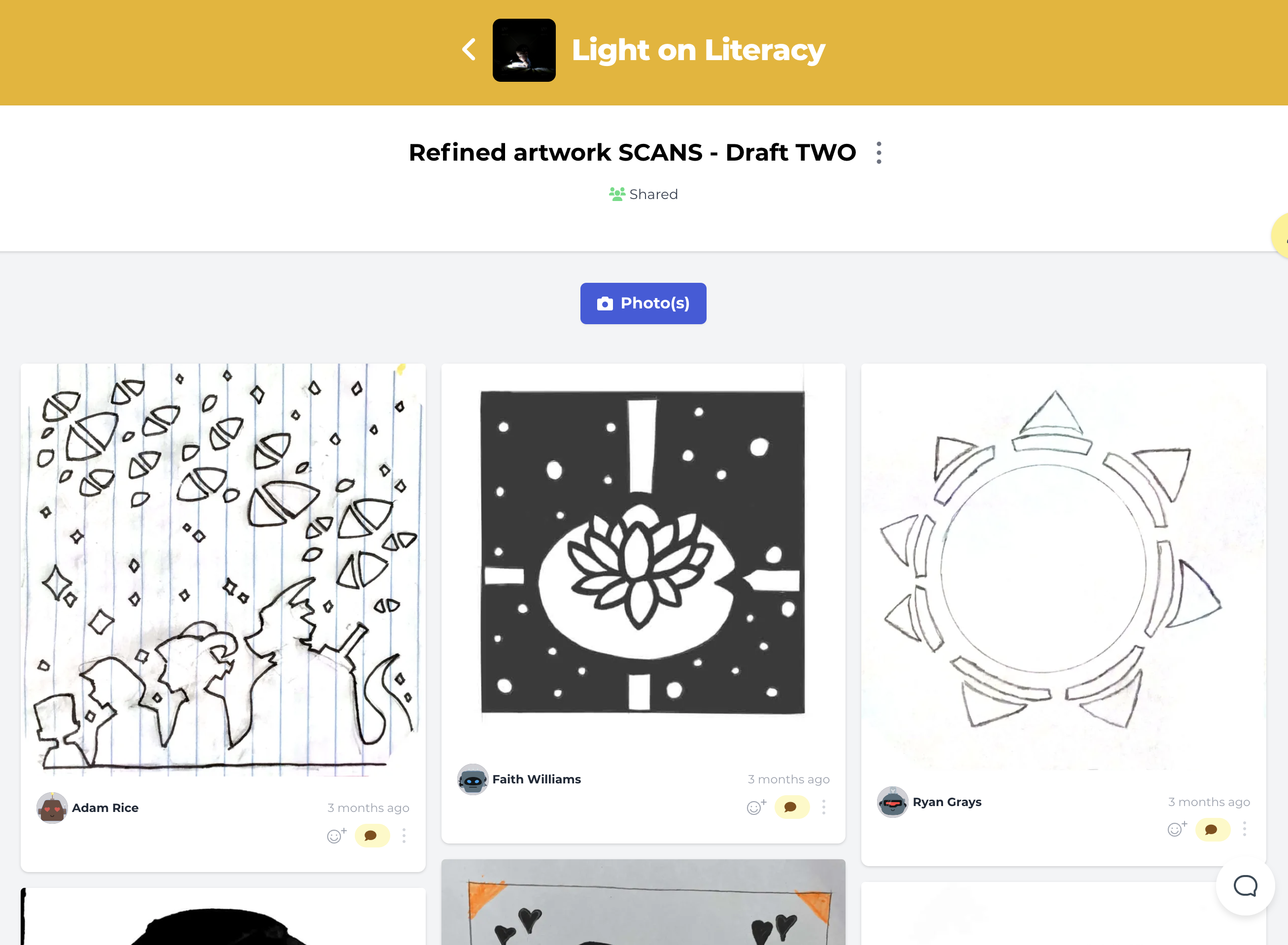Click Faith Williams's robot avatar
This screenshot has height=945, width=1288.
(x=473, y=779)
